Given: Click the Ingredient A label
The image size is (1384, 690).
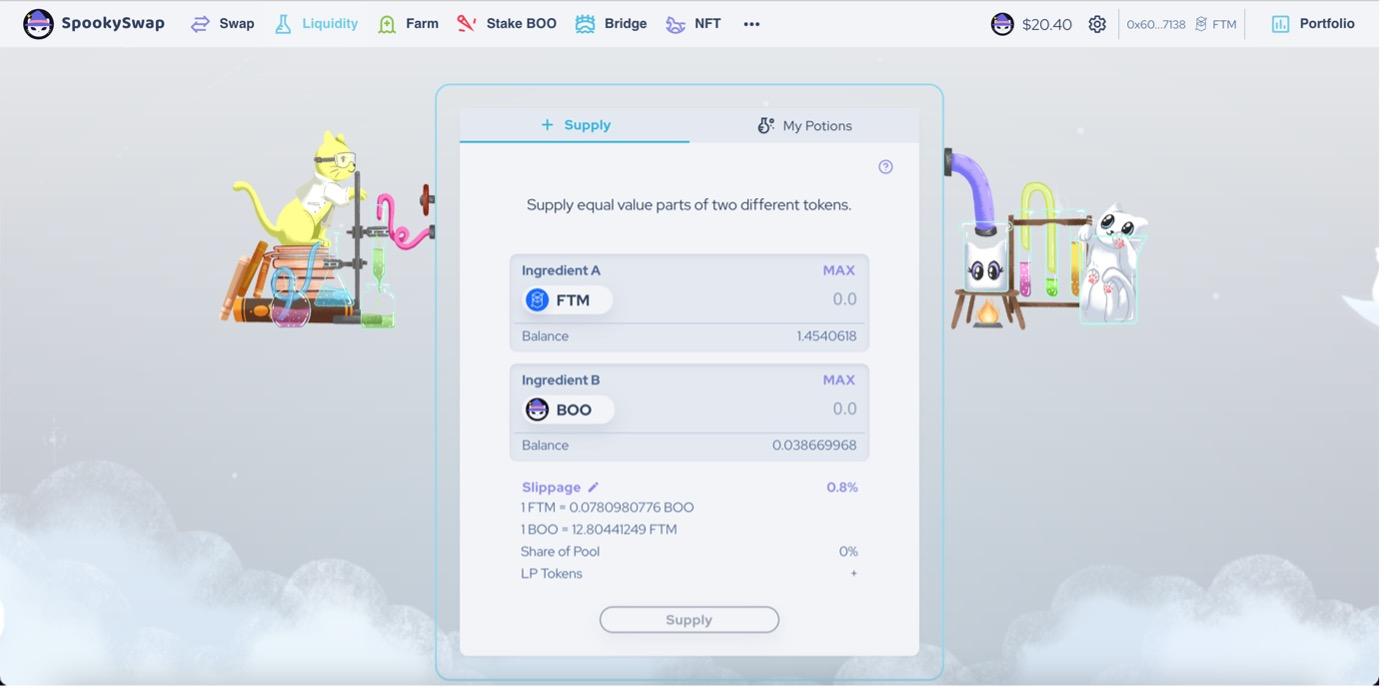Looking at the screenshot, I should 561,270.
